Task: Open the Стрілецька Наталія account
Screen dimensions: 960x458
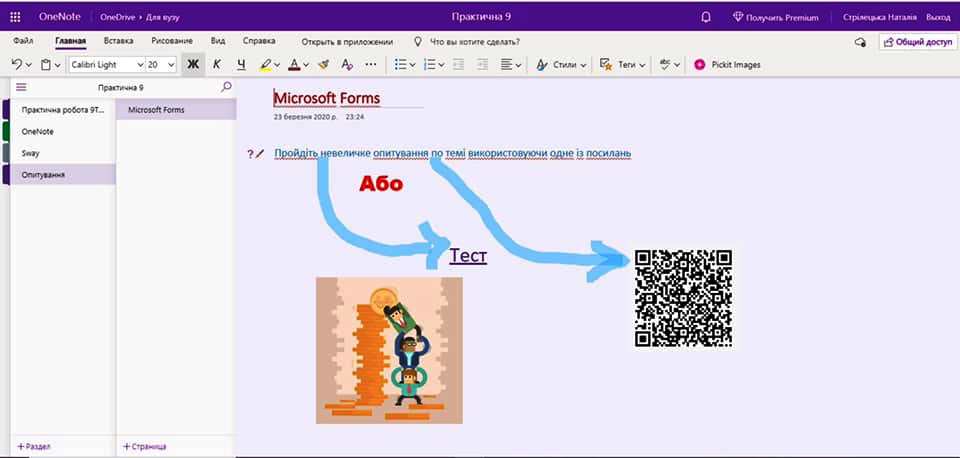Action: (x=880, y=17)
